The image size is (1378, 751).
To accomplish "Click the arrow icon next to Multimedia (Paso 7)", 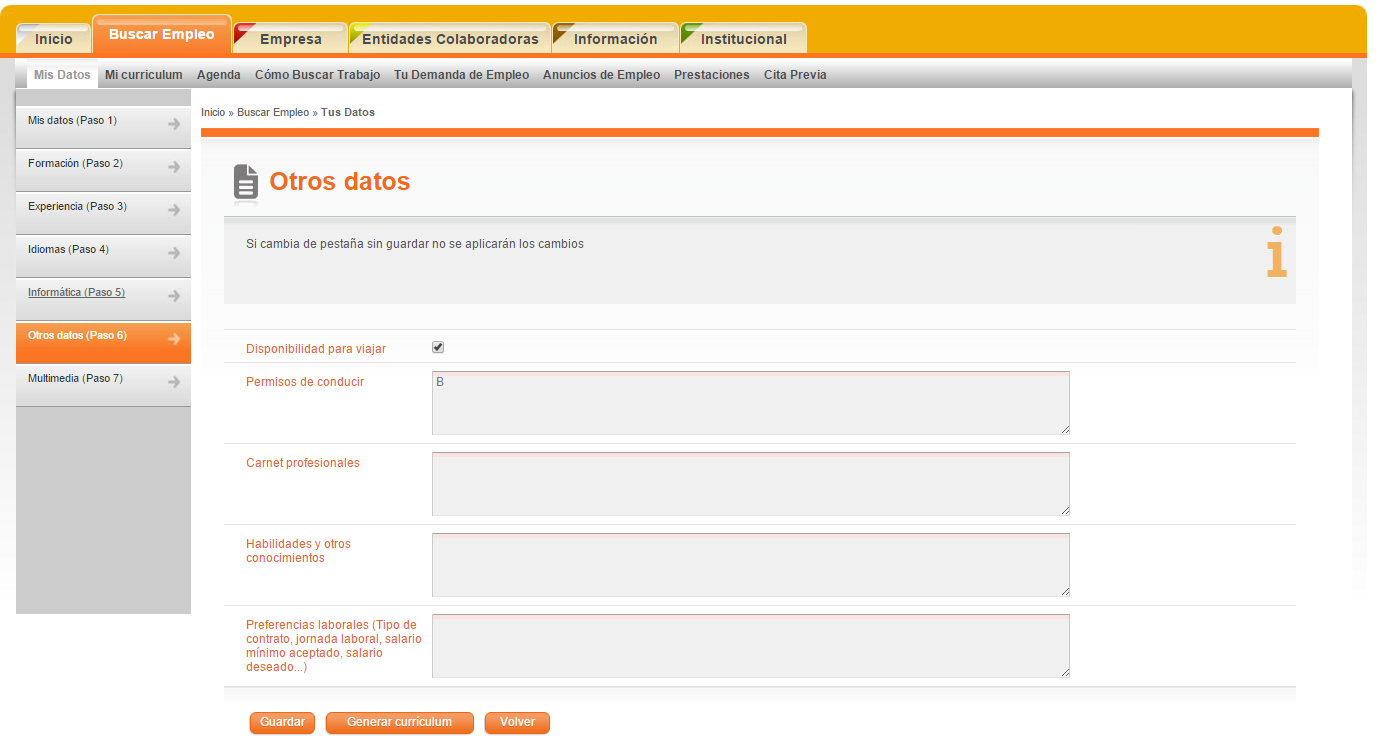I will point(174,382).
